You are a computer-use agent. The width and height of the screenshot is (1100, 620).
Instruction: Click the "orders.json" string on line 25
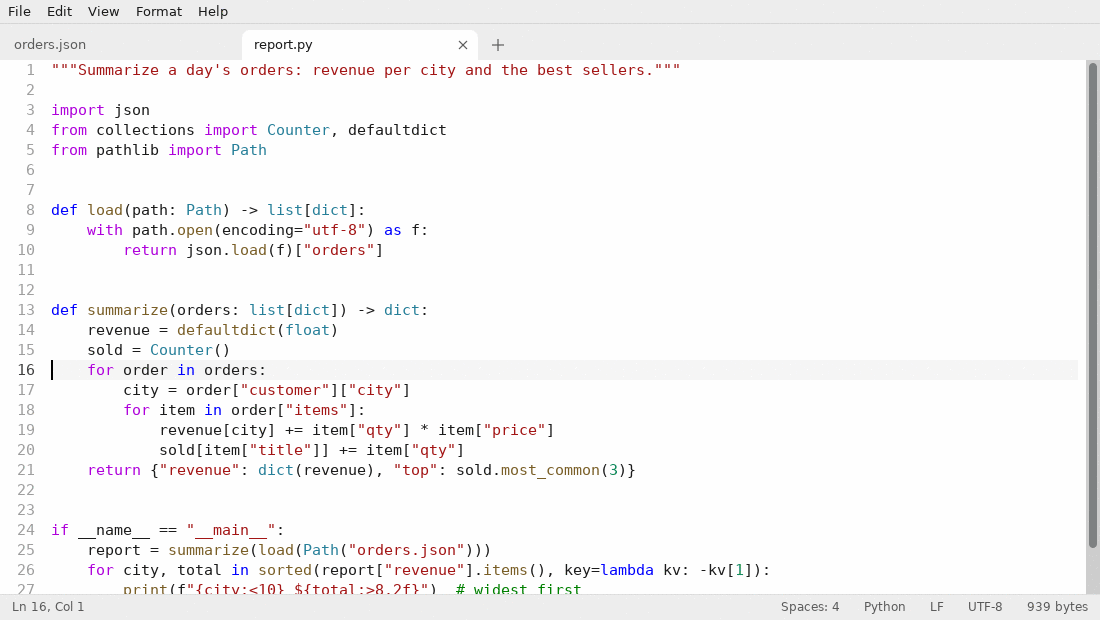point(406,550)
